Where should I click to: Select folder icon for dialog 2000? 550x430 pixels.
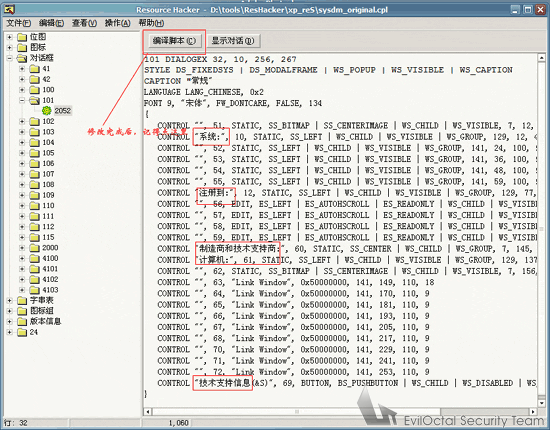[x=34, y=248]
